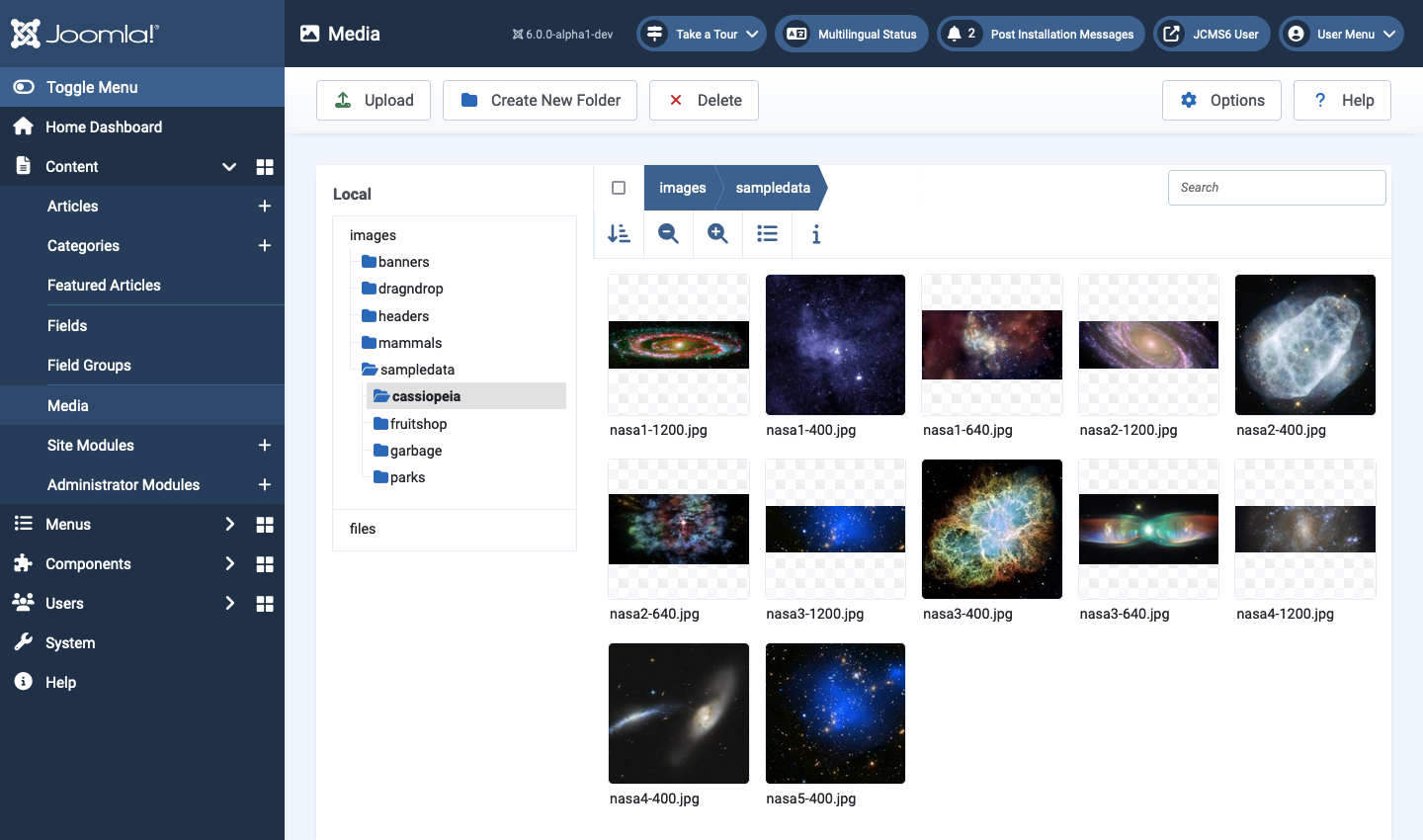Switch to the files tab
Screen dimensions: 1423x840
point(362,529)
